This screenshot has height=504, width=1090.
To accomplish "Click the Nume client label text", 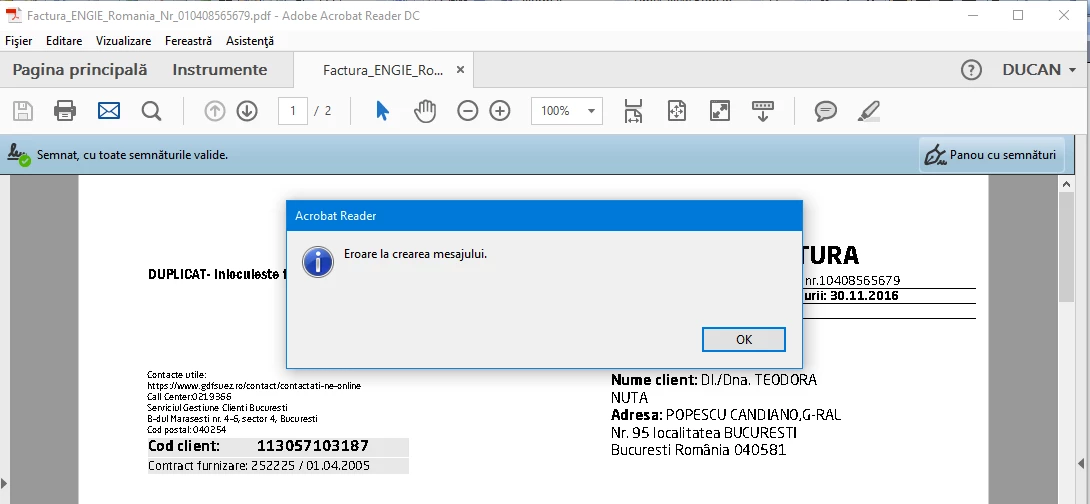I will [x=653, y=380].
